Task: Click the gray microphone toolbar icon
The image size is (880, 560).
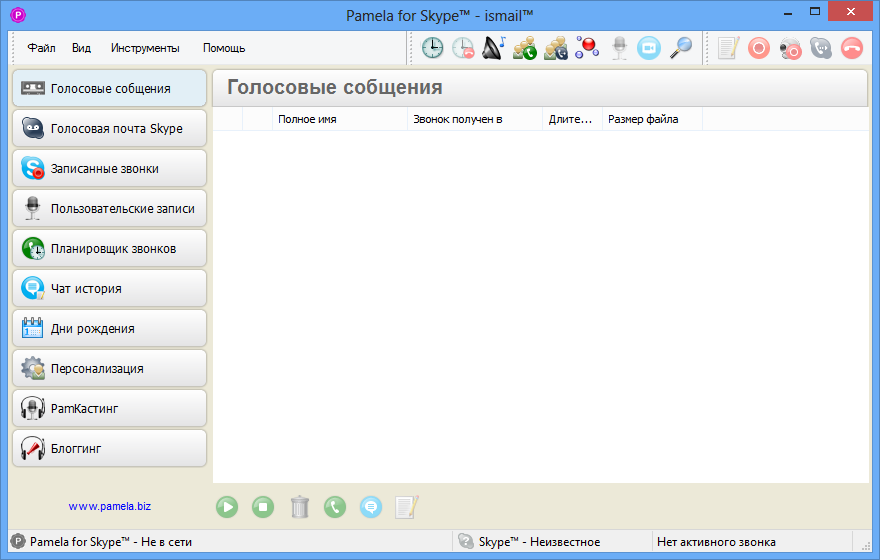Action: [x=619, y=48]
